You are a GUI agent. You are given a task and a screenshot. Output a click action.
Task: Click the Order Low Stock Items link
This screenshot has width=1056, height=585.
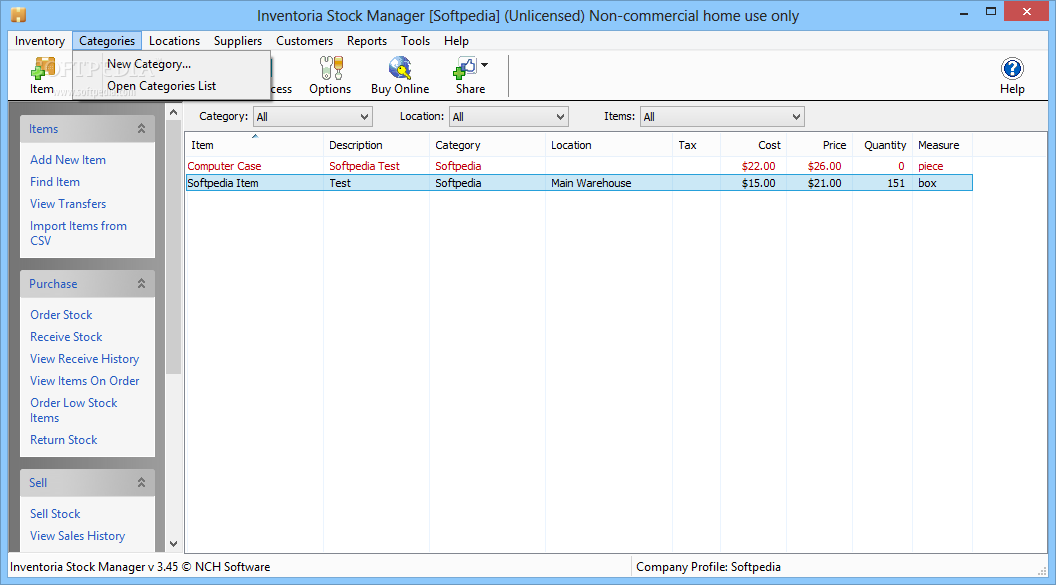coord(73,410)
